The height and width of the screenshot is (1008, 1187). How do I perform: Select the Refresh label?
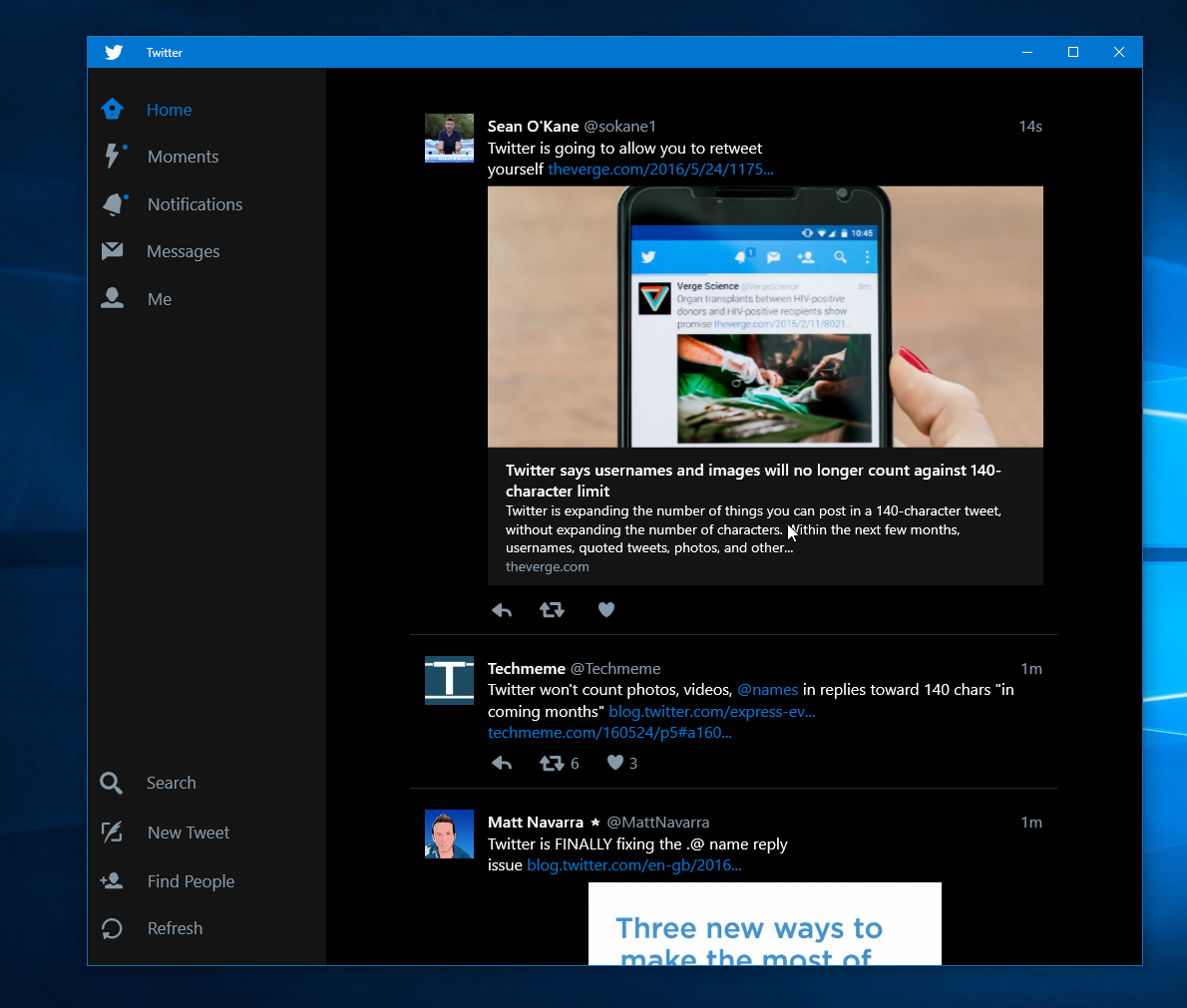[x=175, y=928]
